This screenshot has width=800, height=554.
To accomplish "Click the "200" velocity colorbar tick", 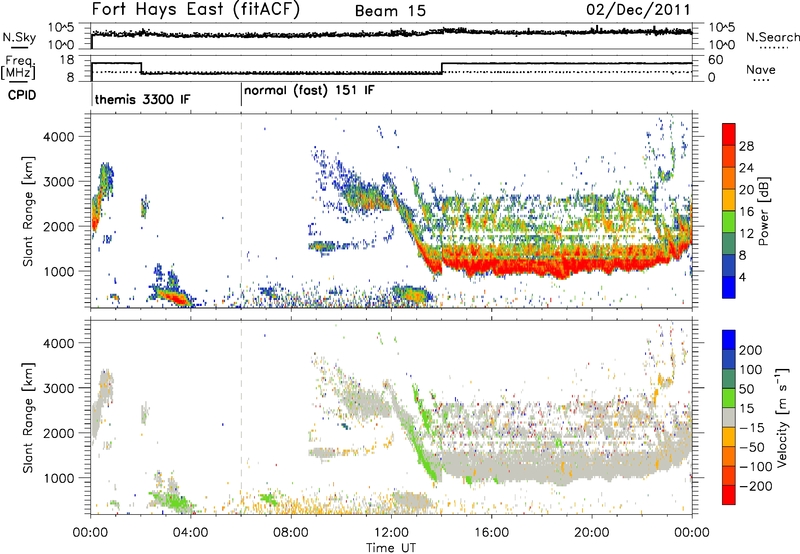I will (751, 350).
